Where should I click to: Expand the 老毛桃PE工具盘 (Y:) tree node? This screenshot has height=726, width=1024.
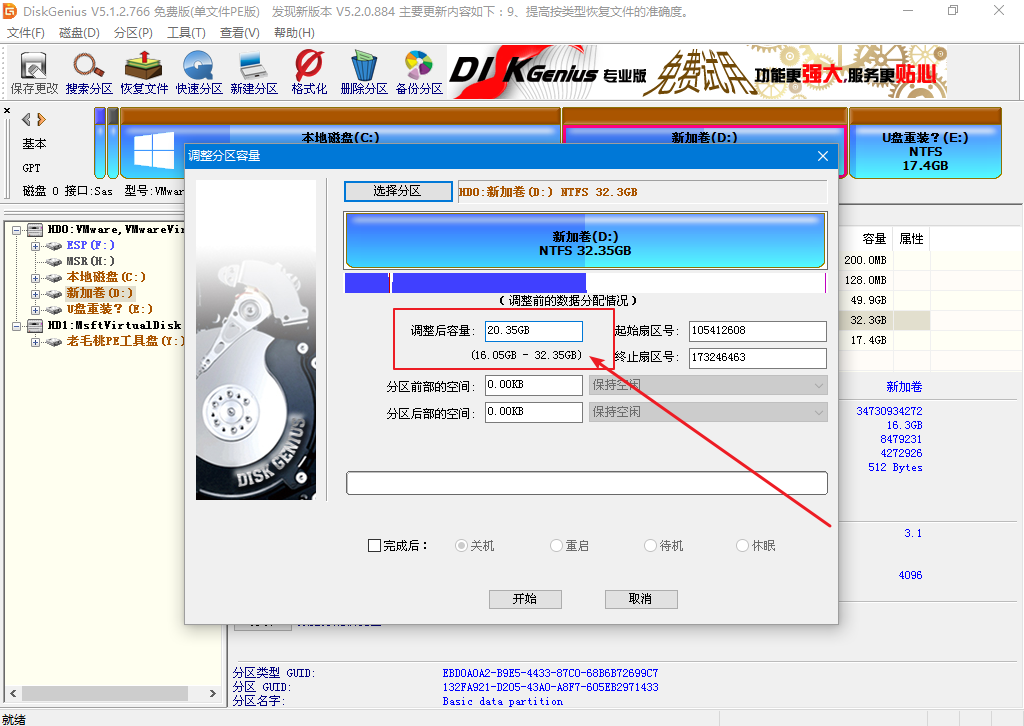(x=35, y=341)
